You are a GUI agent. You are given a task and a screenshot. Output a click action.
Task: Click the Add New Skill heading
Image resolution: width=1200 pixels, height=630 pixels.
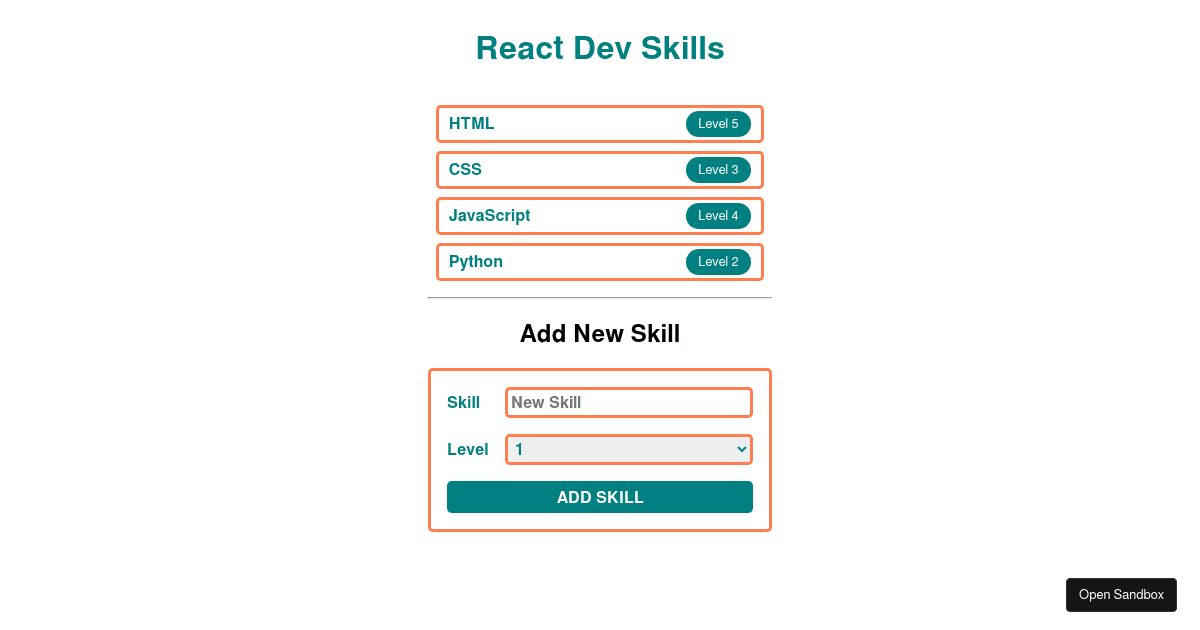(600, 334)
